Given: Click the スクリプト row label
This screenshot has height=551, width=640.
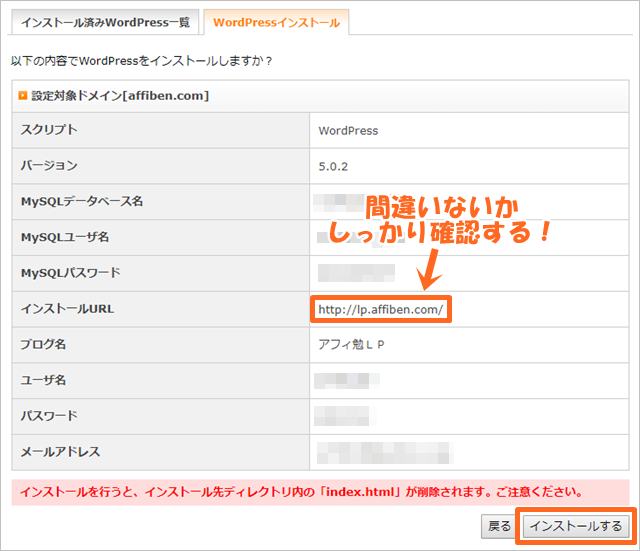Looking at the screenshot, I should (x=49, y=131).
